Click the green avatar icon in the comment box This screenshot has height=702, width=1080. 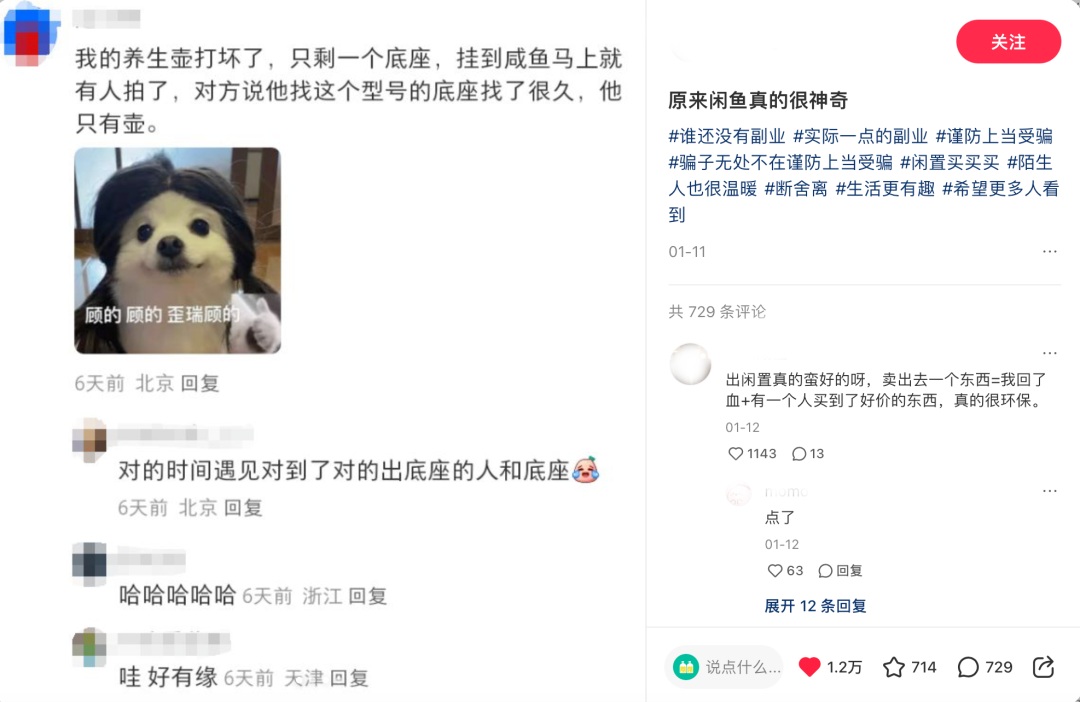pos(686,667)
